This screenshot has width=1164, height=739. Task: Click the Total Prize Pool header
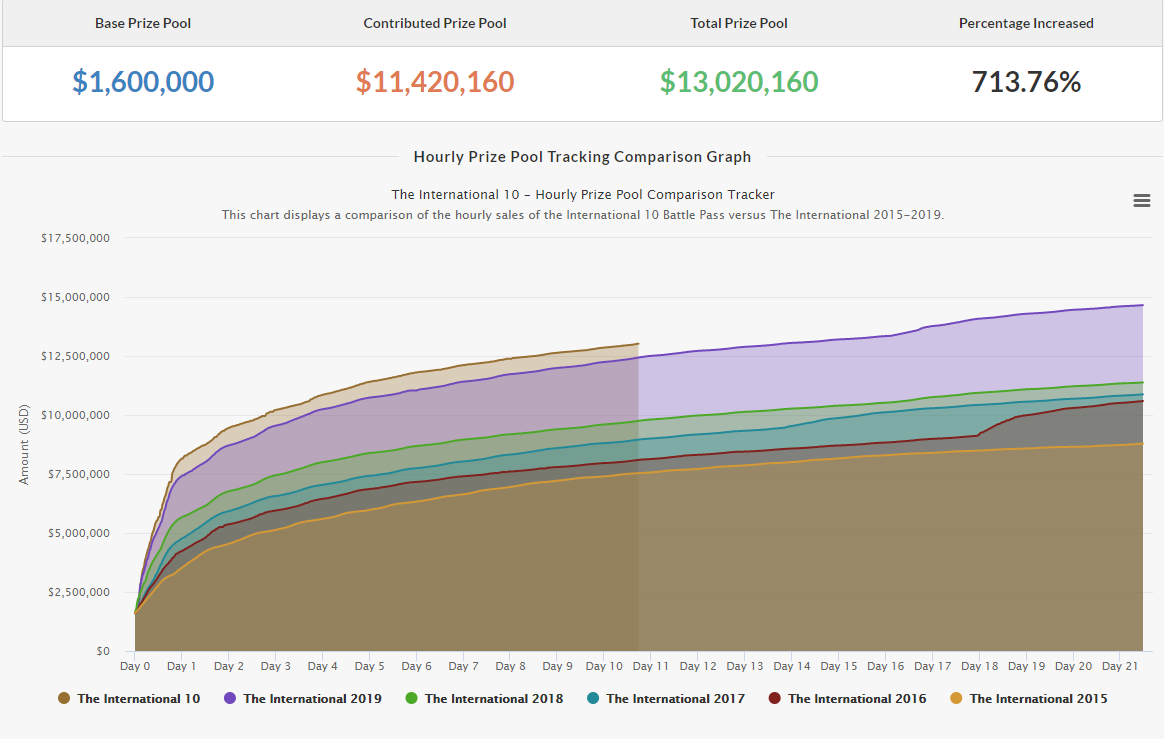(x=739, y=23)
